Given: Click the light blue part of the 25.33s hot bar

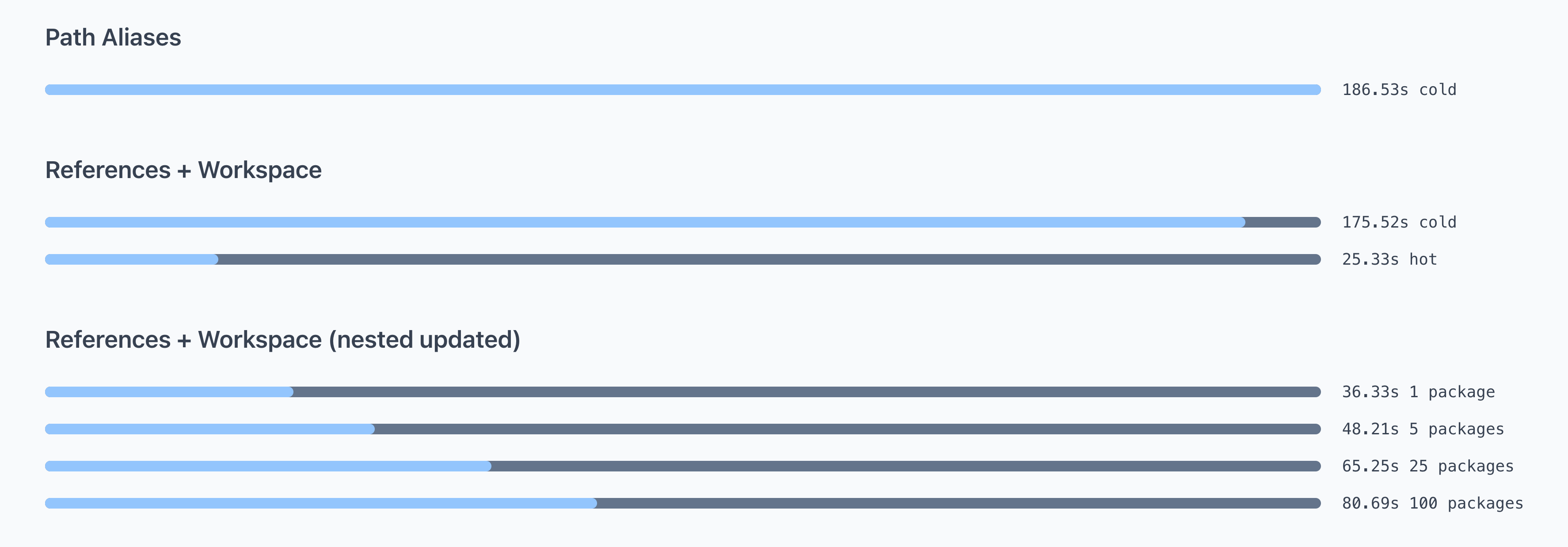Looking at the screenshot, I should click(x=132, y=260).
